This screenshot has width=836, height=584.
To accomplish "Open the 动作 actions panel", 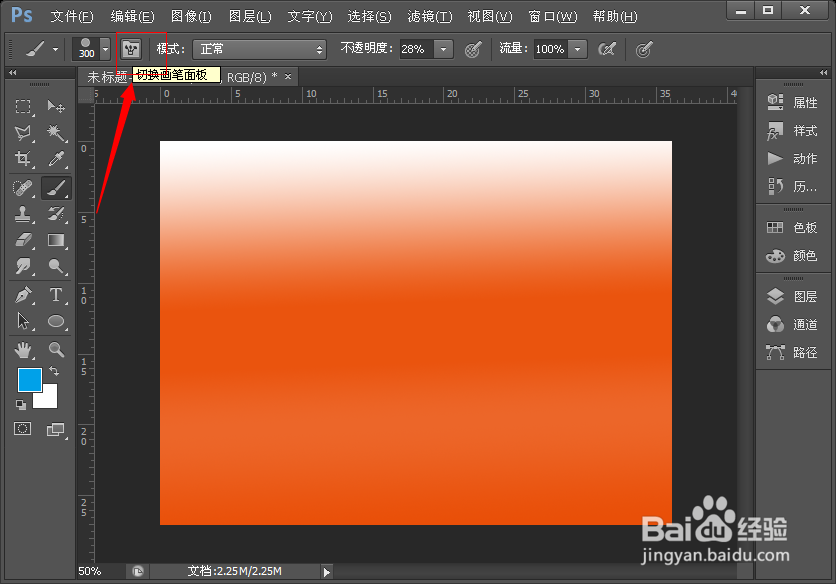I will coord(793,158).
